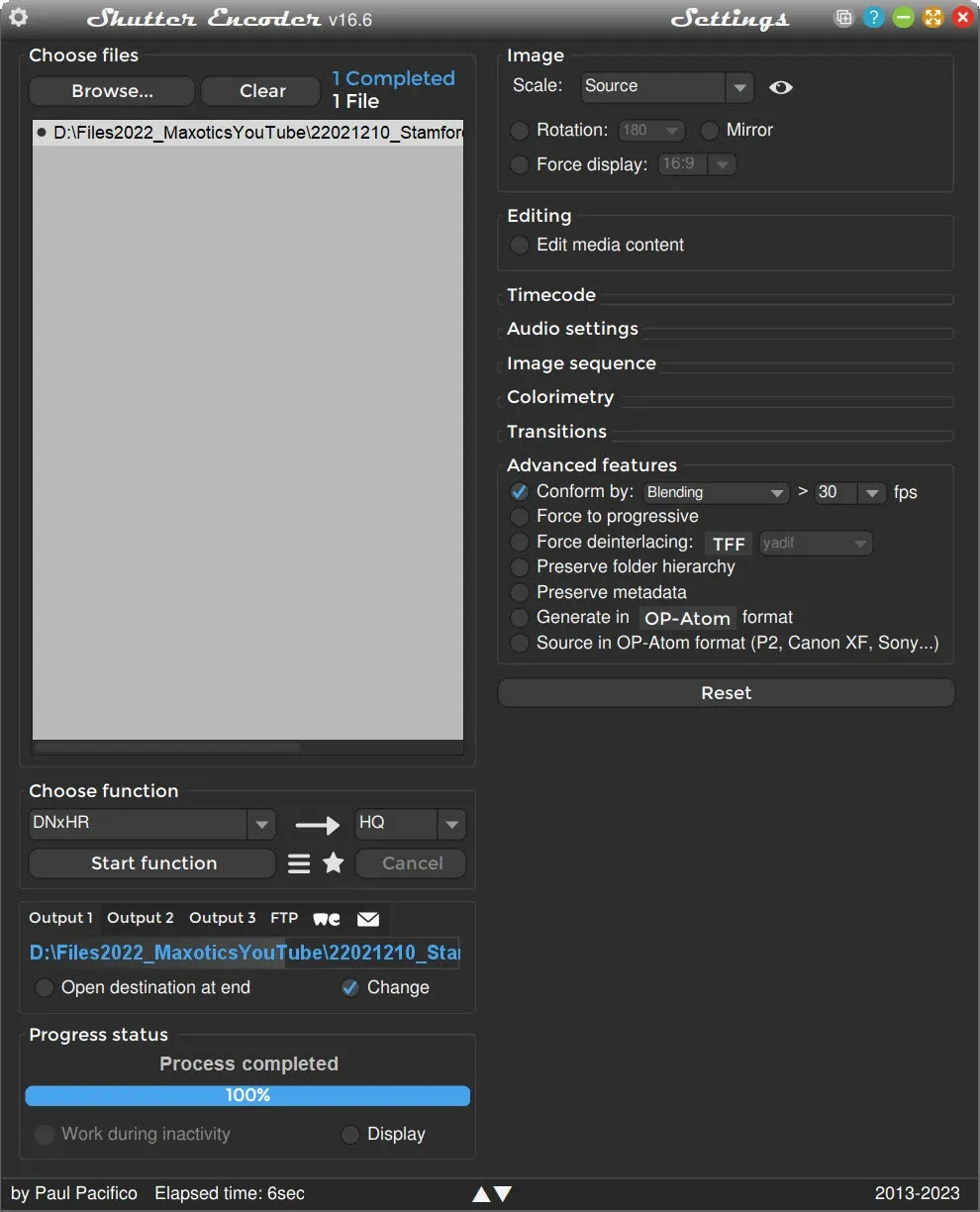Toggle Open destination at end
Screen dimensions: 980x1212
45,988
